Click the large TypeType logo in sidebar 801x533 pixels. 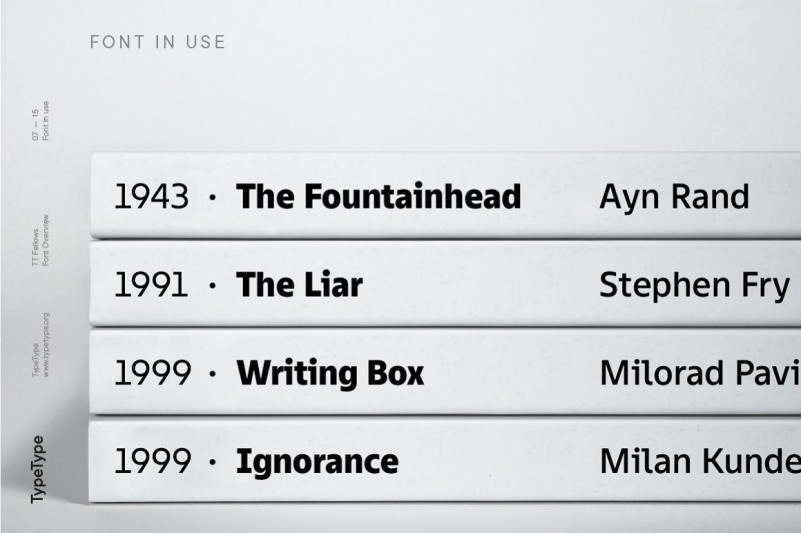tap(38, 469)
